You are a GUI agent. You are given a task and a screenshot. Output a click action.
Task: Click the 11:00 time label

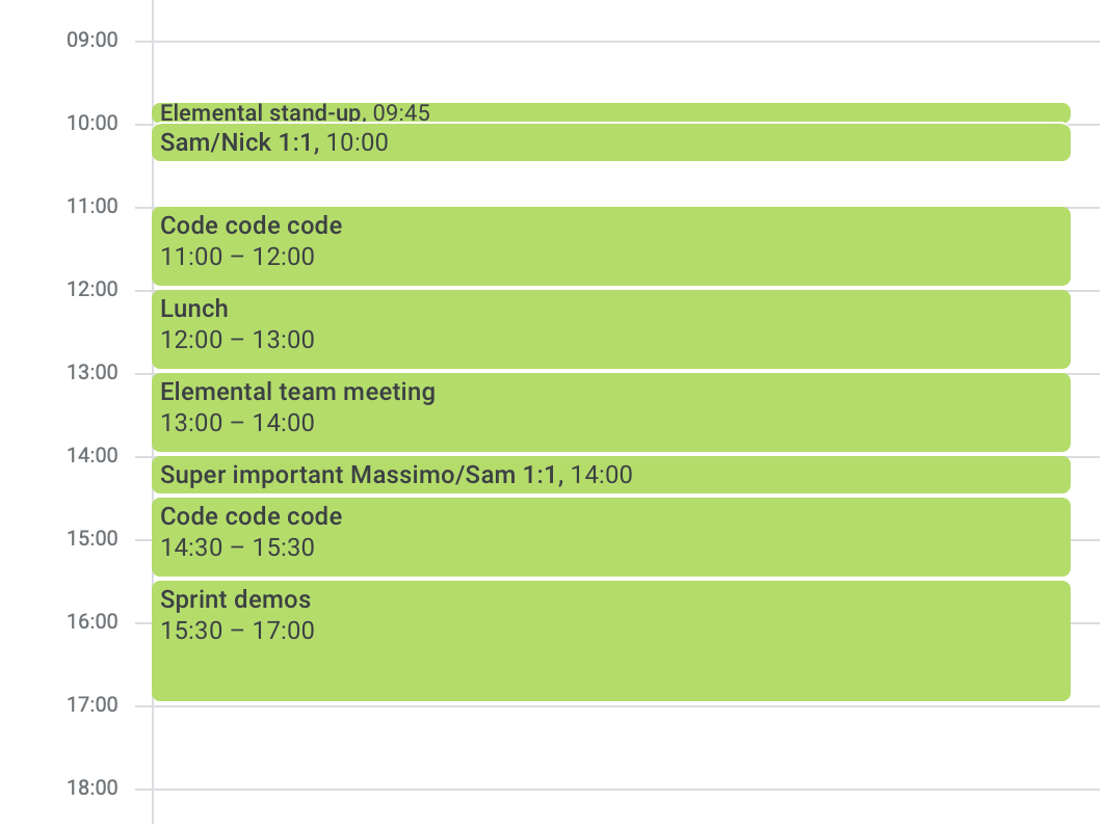pos(92,207)
